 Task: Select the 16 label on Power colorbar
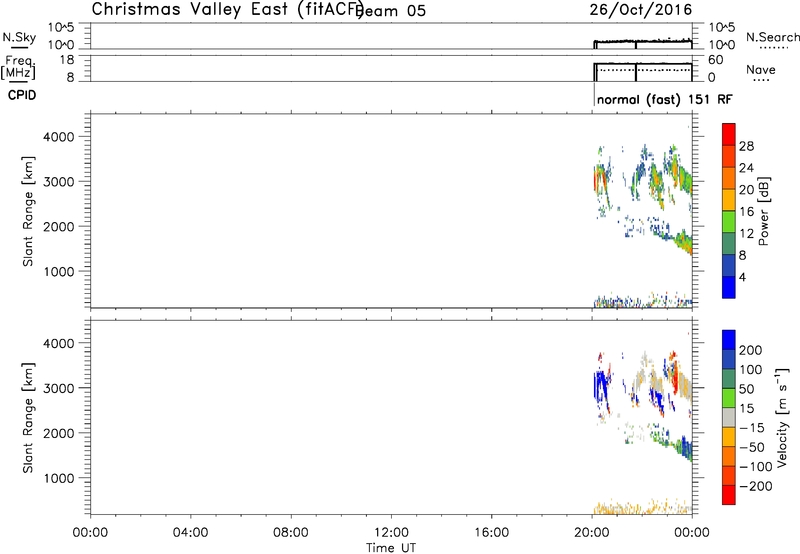[x=746, y=212]
